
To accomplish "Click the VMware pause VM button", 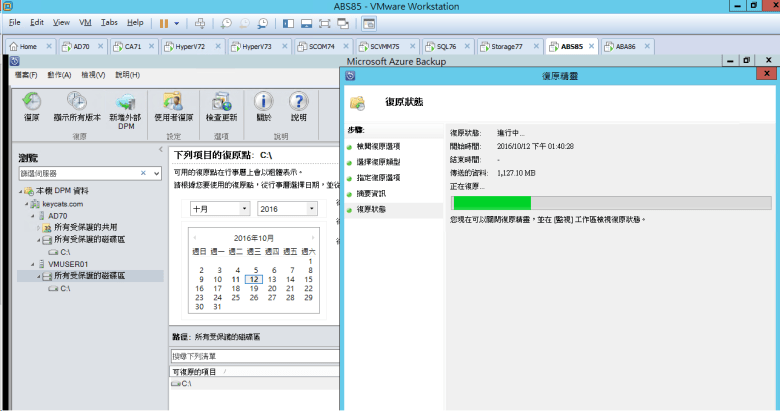I will (x=164, y=22).
